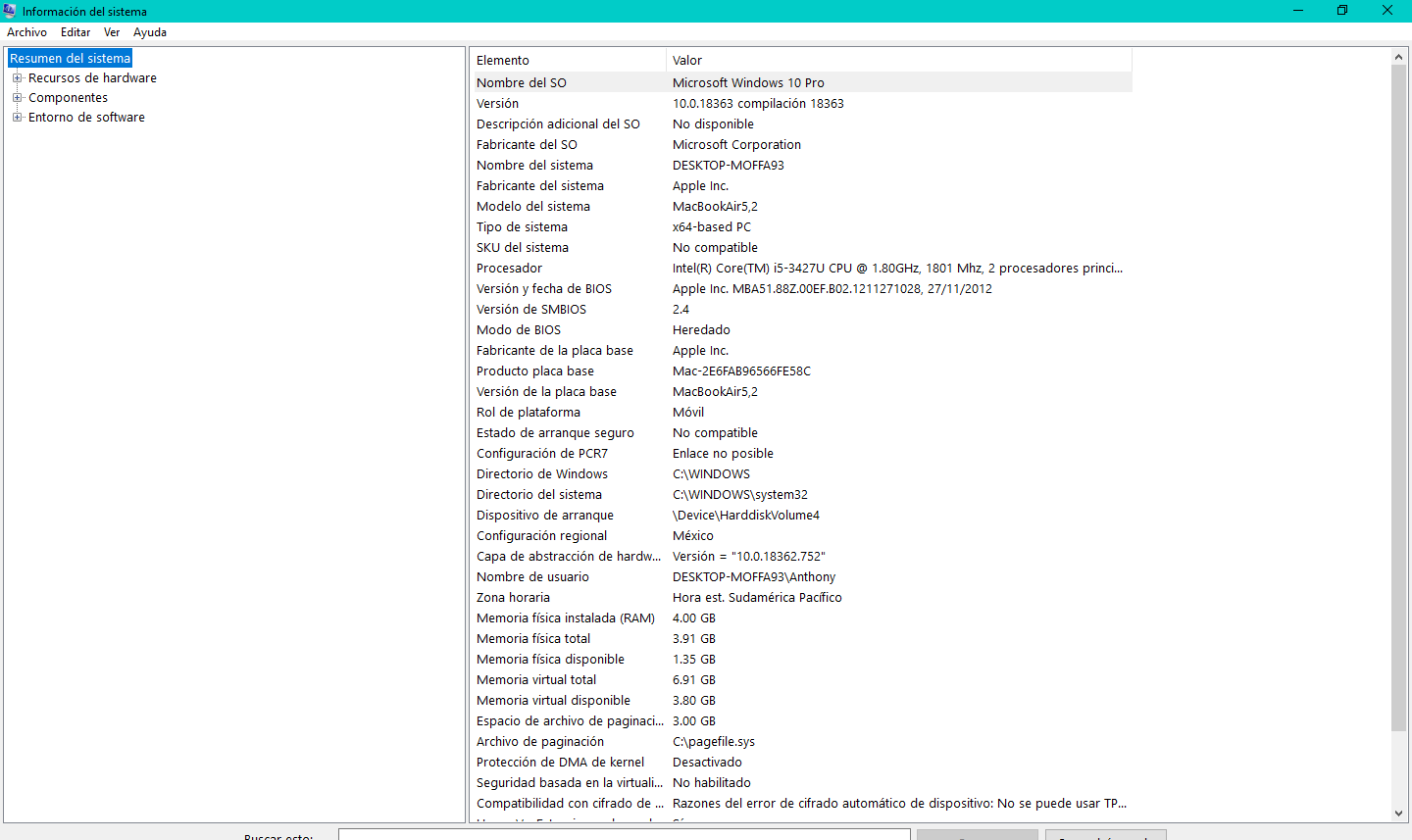The height and width of the screenshot is (840, 1412).
Task: Select Entorno de software label
Action: tap(86, 118)
